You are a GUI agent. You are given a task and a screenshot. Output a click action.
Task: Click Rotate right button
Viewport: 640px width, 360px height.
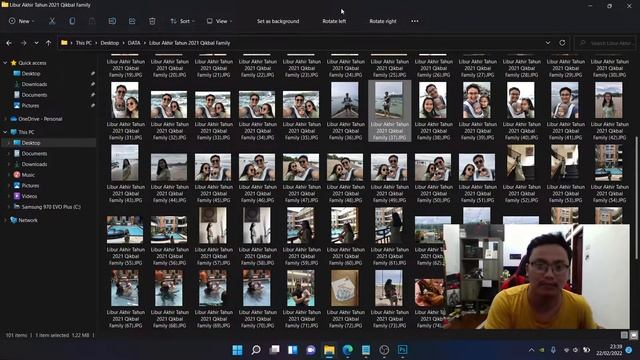(383, 21)
